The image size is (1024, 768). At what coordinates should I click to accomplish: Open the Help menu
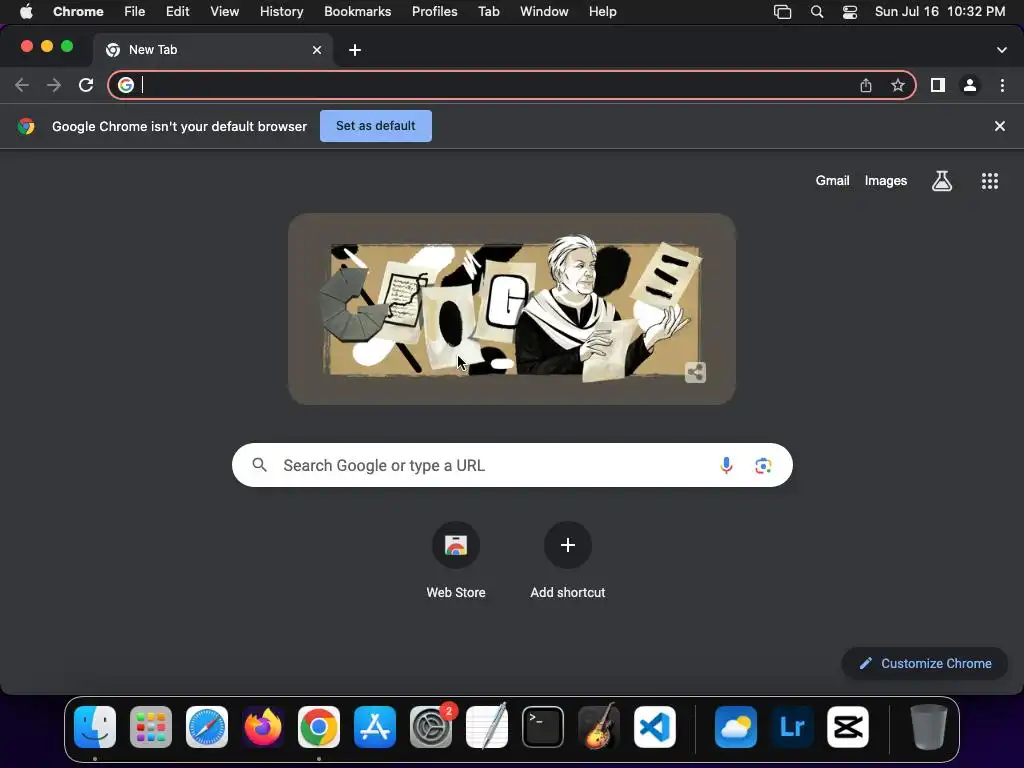(602, 11)
